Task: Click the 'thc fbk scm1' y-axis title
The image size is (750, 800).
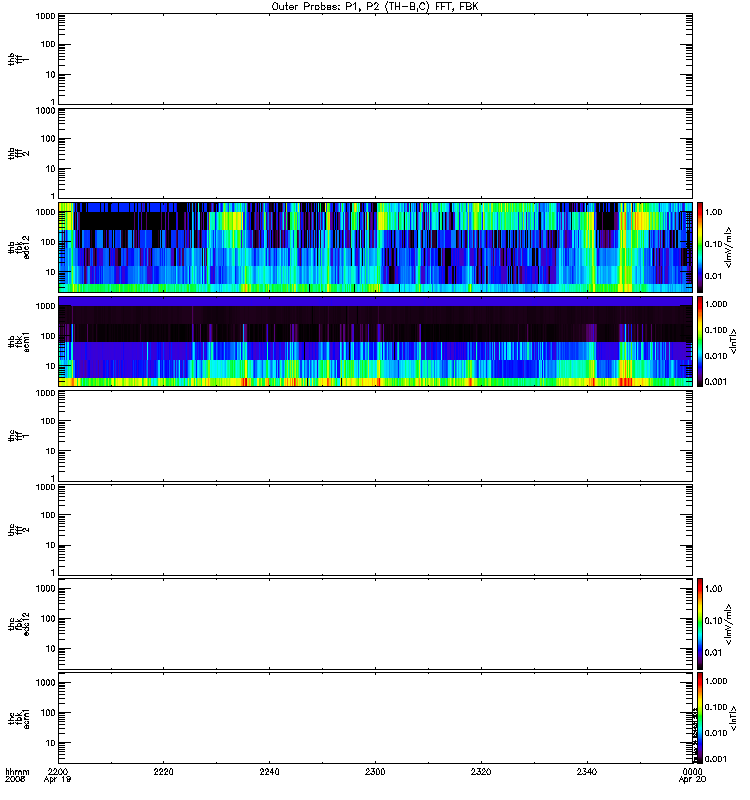Action: point(19,718)
